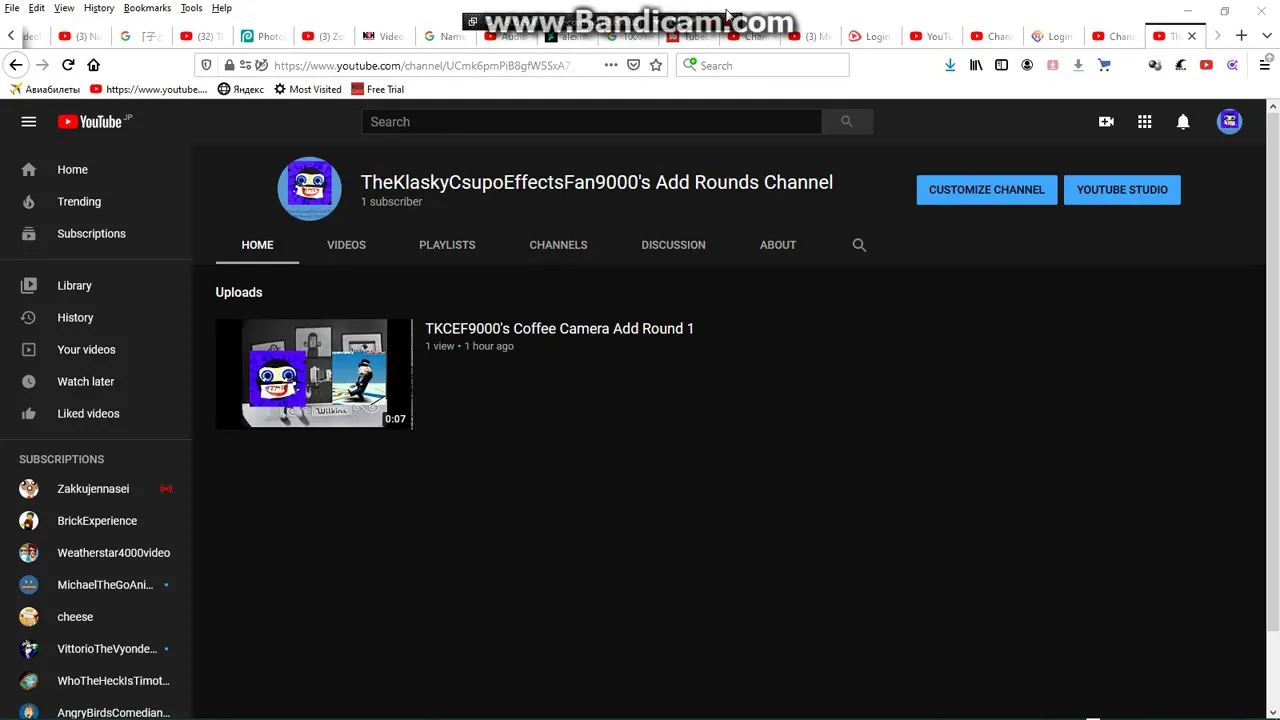Toggle the Firefox sidebar icon
This screenshot has width=1280, height=720.
tap(1001, 65)
